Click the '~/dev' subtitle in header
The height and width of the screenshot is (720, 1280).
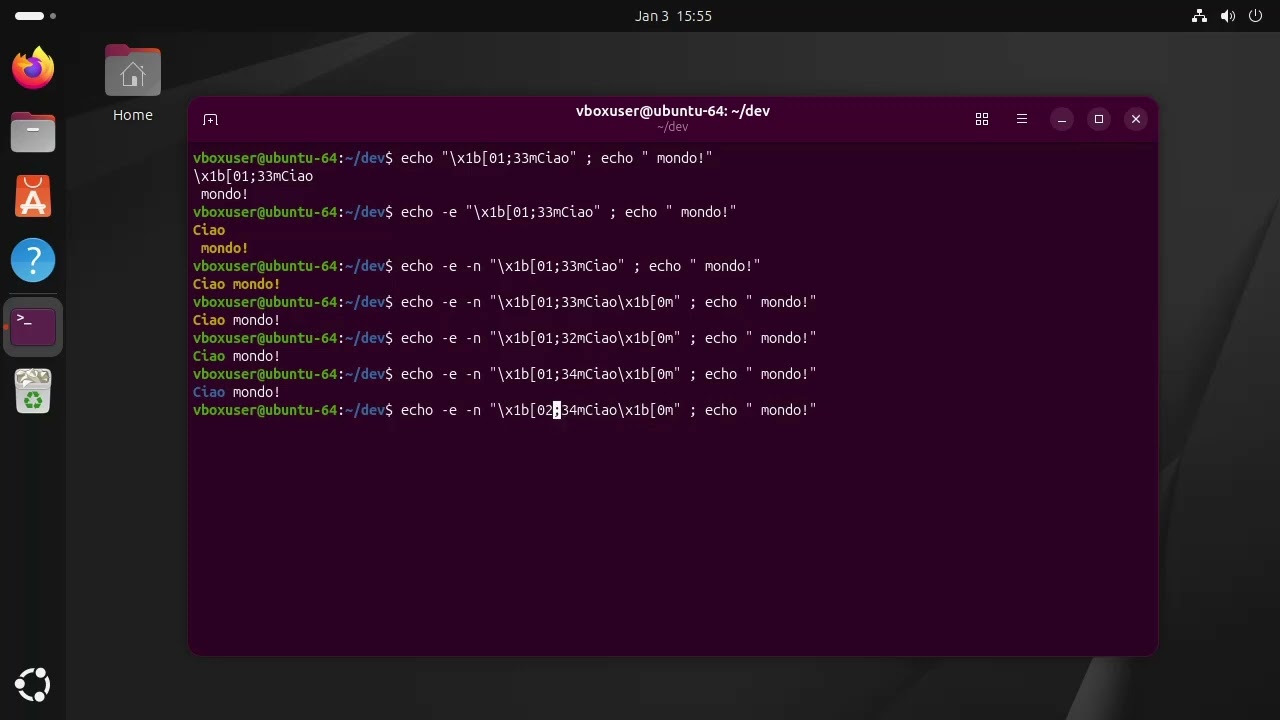(673, 127)
